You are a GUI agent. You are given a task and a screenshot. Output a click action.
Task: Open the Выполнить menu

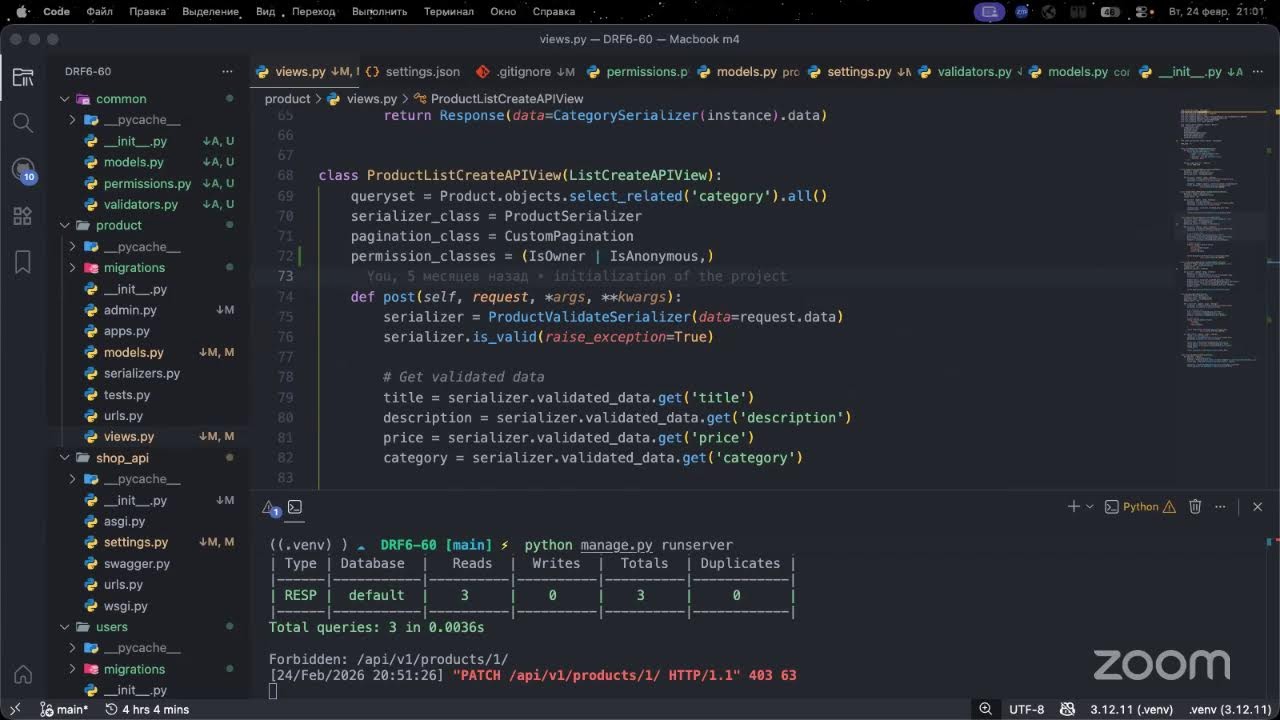379,12
